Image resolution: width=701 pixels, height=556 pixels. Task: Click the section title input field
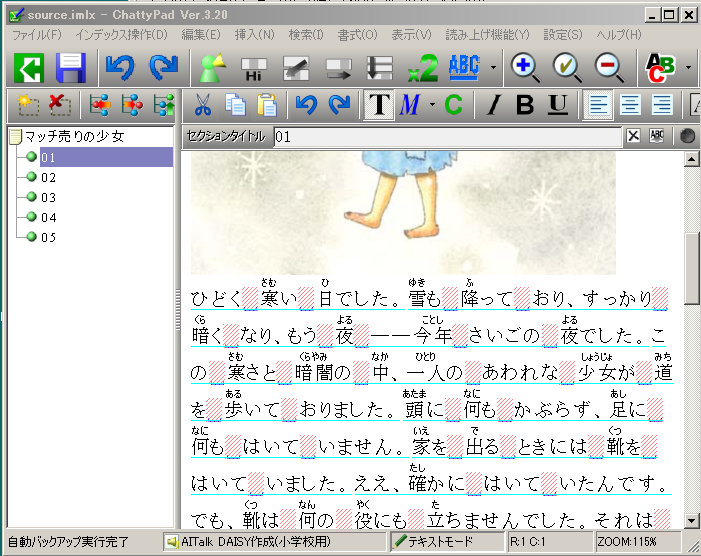tap(448, 136)
